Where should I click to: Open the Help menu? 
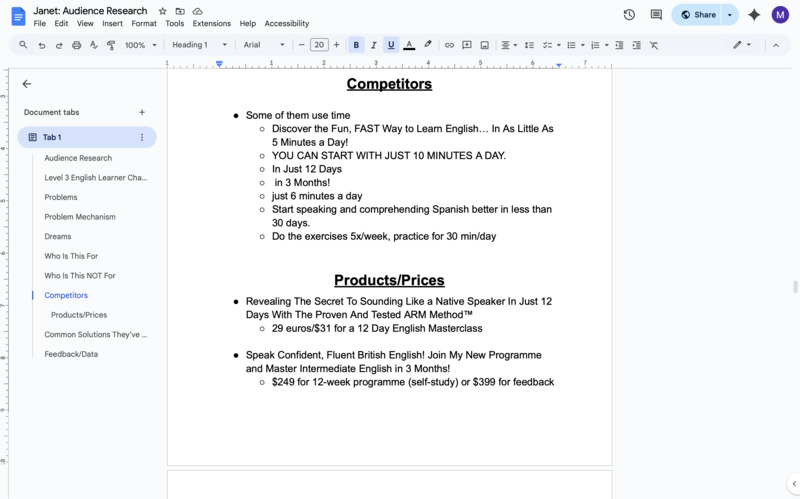coord(247,23)
